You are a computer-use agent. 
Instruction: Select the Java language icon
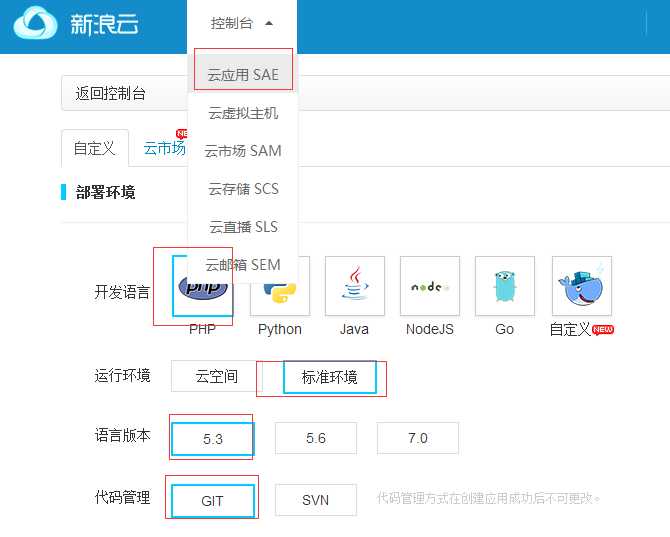(355, 286)
